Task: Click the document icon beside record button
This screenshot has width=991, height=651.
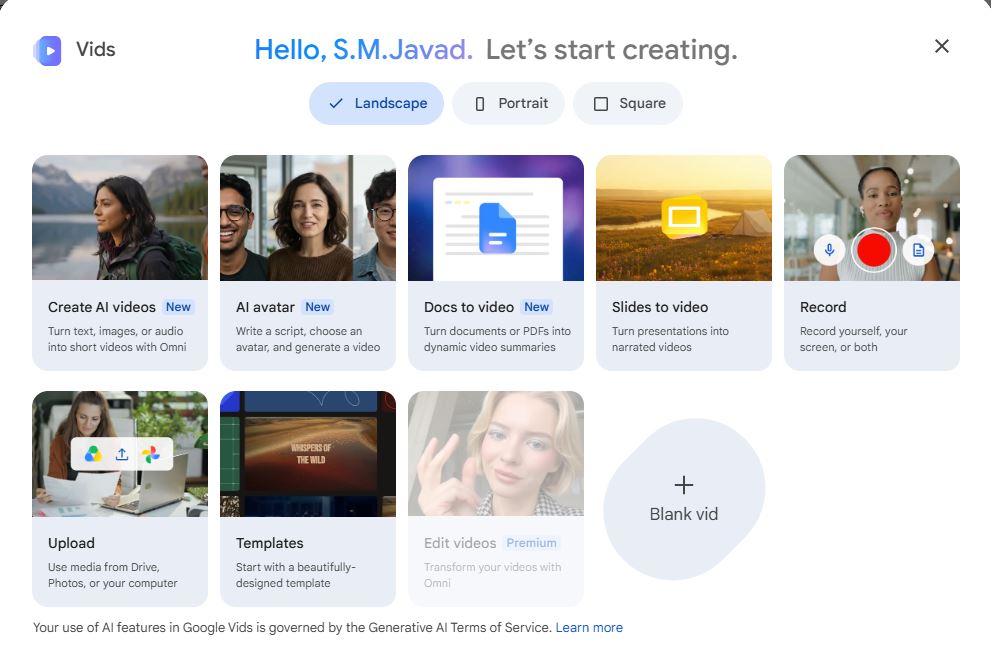Action: click(918, 250)
